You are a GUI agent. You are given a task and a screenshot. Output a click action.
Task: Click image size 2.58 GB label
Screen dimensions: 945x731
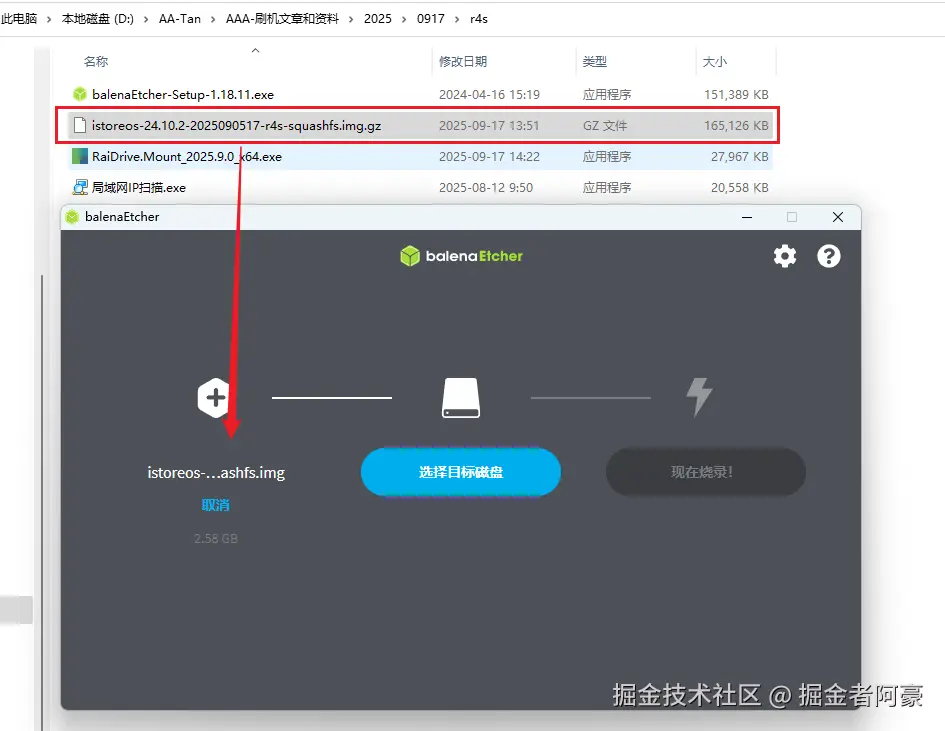point(216,538)
